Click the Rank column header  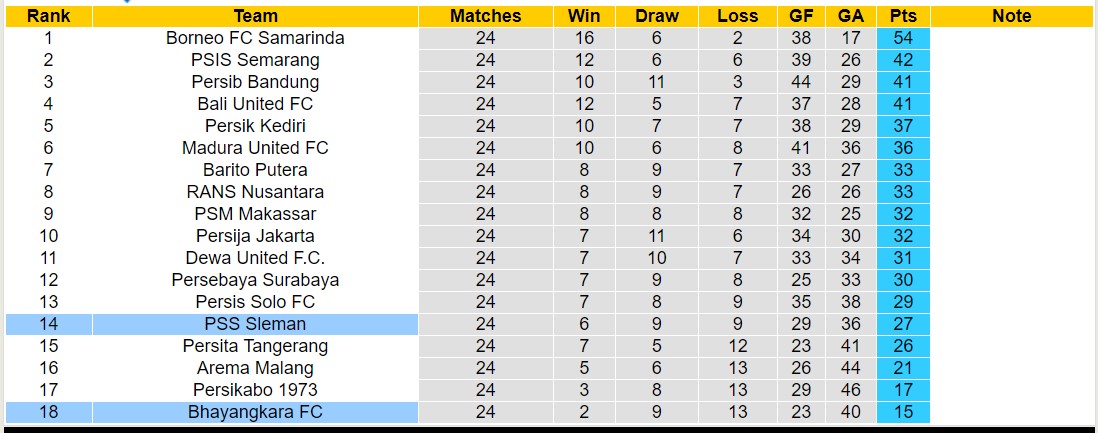48,16
